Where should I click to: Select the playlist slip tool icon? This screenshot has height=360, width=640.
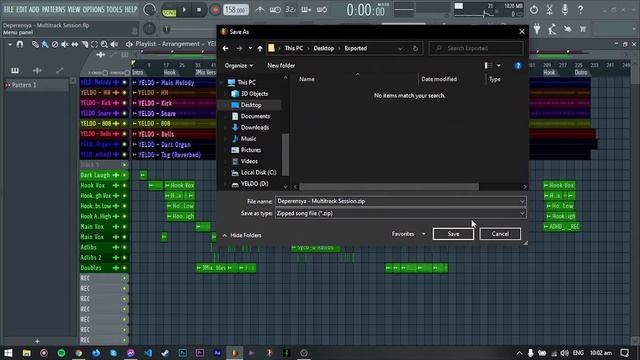click(x=75, y=44)
